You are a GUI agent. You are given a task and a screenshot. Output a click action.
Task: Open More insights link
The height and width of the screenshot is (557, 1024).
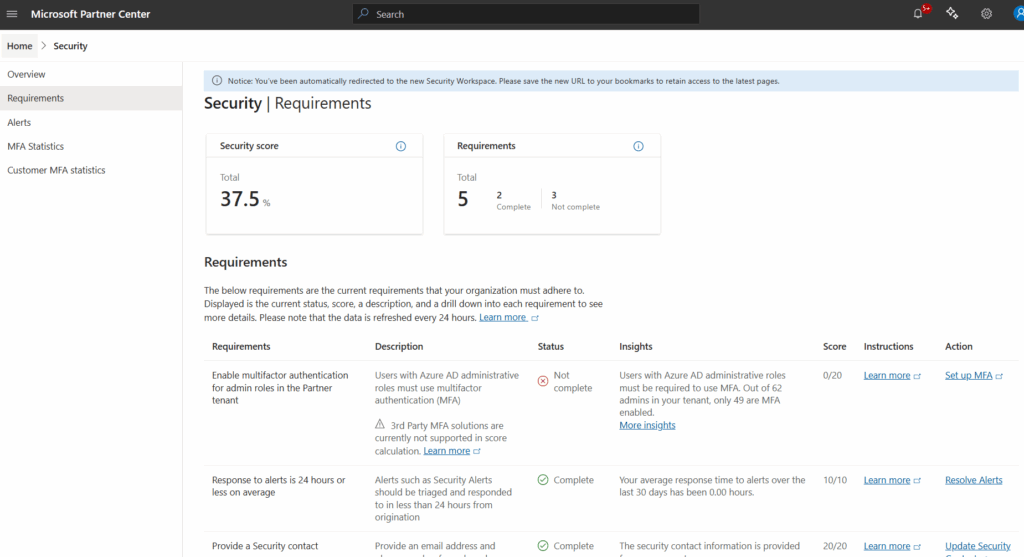[x=647, y=425]
